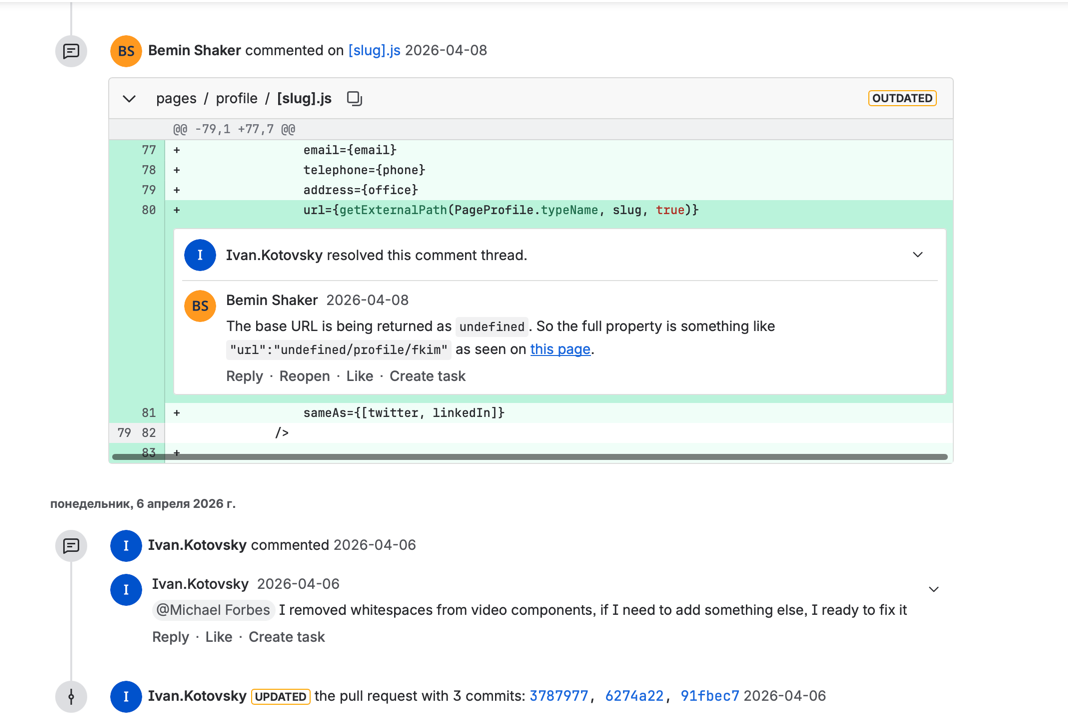
Task: Click the comment icon next to Ivan.Kotovsky commented entry
Action: (71, 546)
